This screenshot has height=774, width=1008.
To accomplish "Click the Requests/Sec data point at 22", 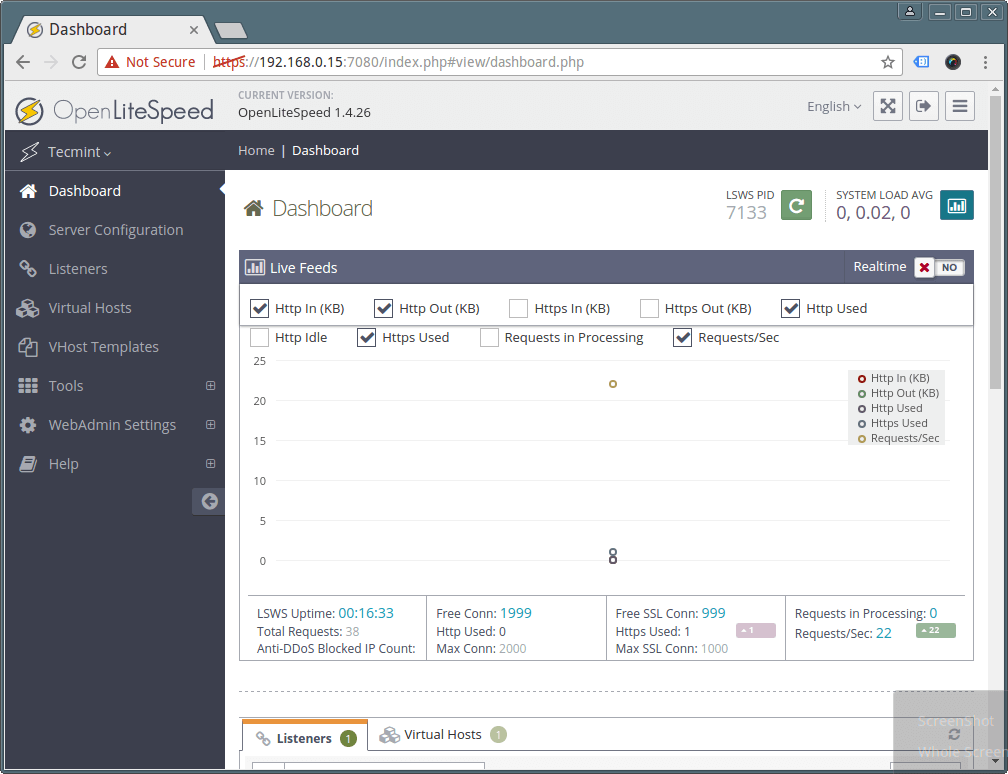I will tap(613, 384).
